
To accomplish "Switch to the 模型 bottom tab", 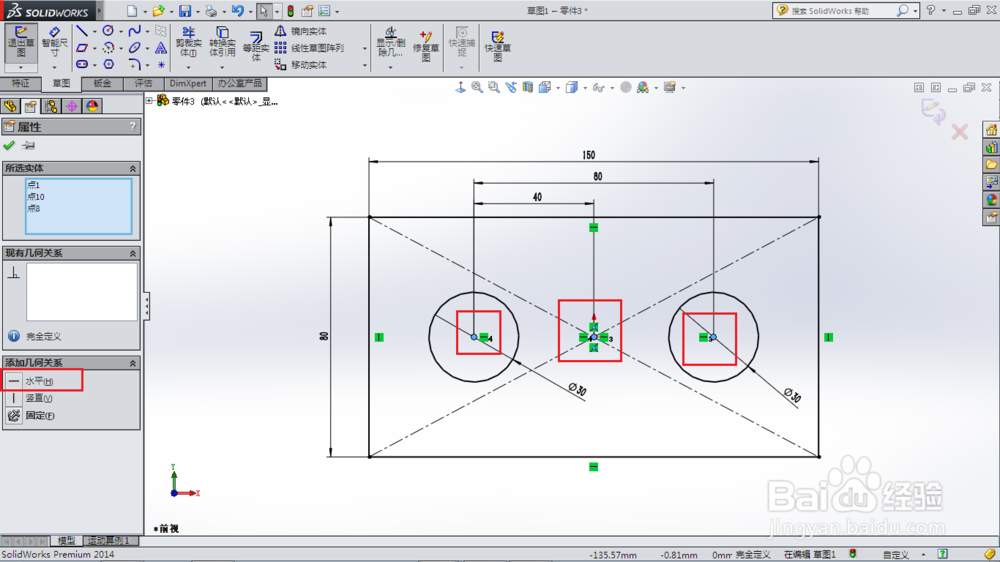I will coord(66,541).
